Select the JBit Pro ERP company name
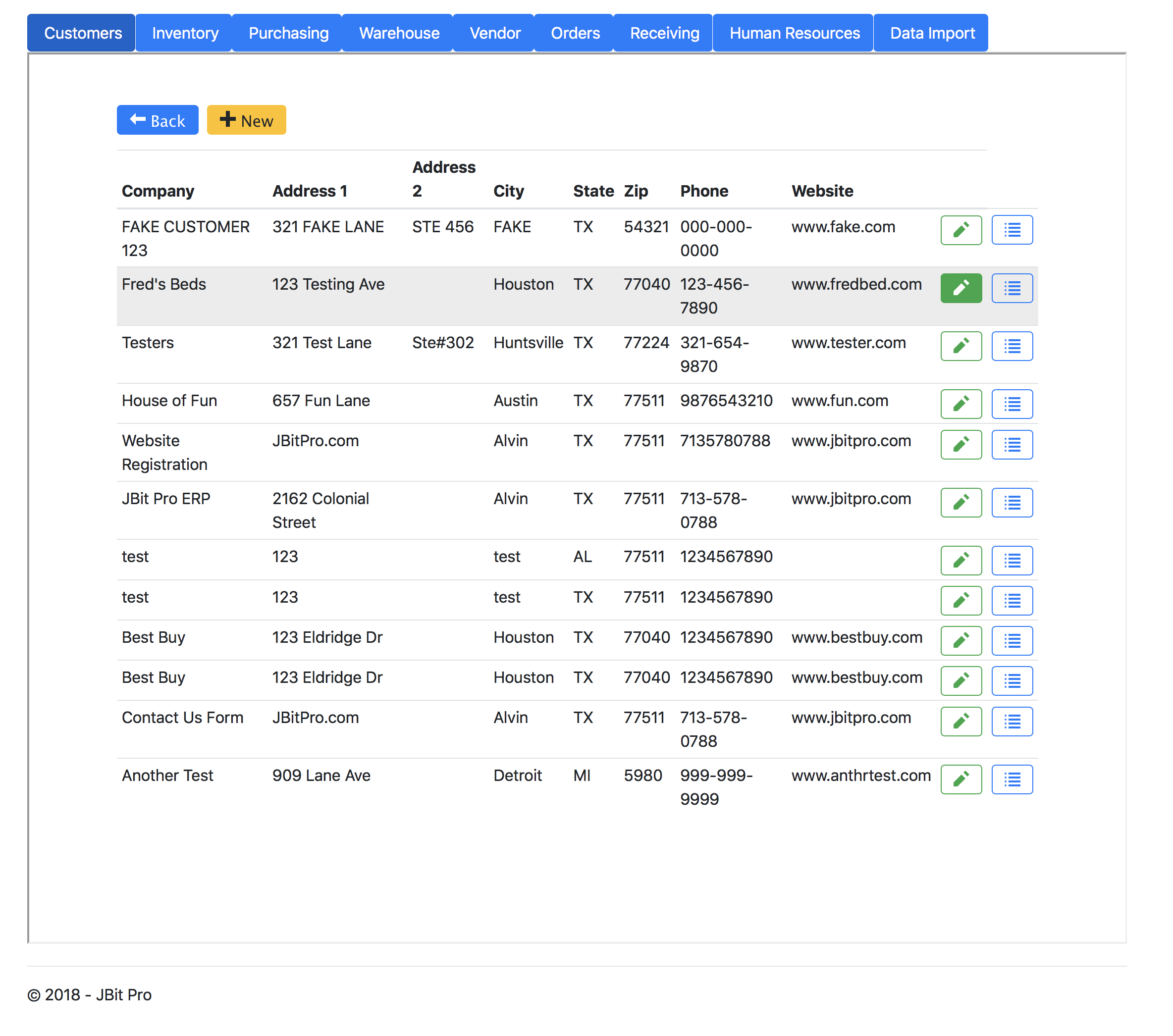The width and height of the screenshot is (1173, 1036). (166, 499)
